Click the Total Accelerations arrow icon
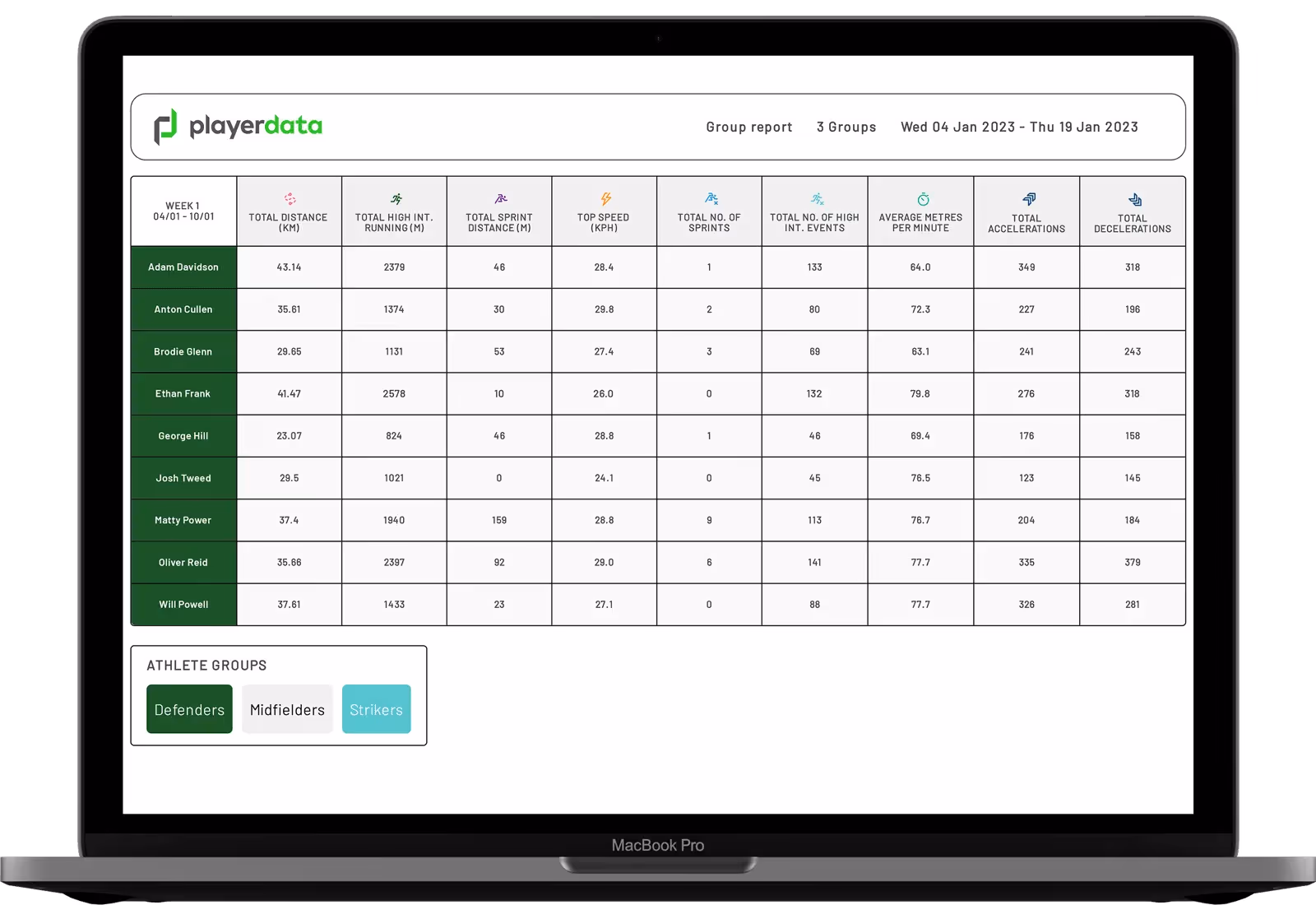Screen dimensions: 1316x905 click(1029, 199)
